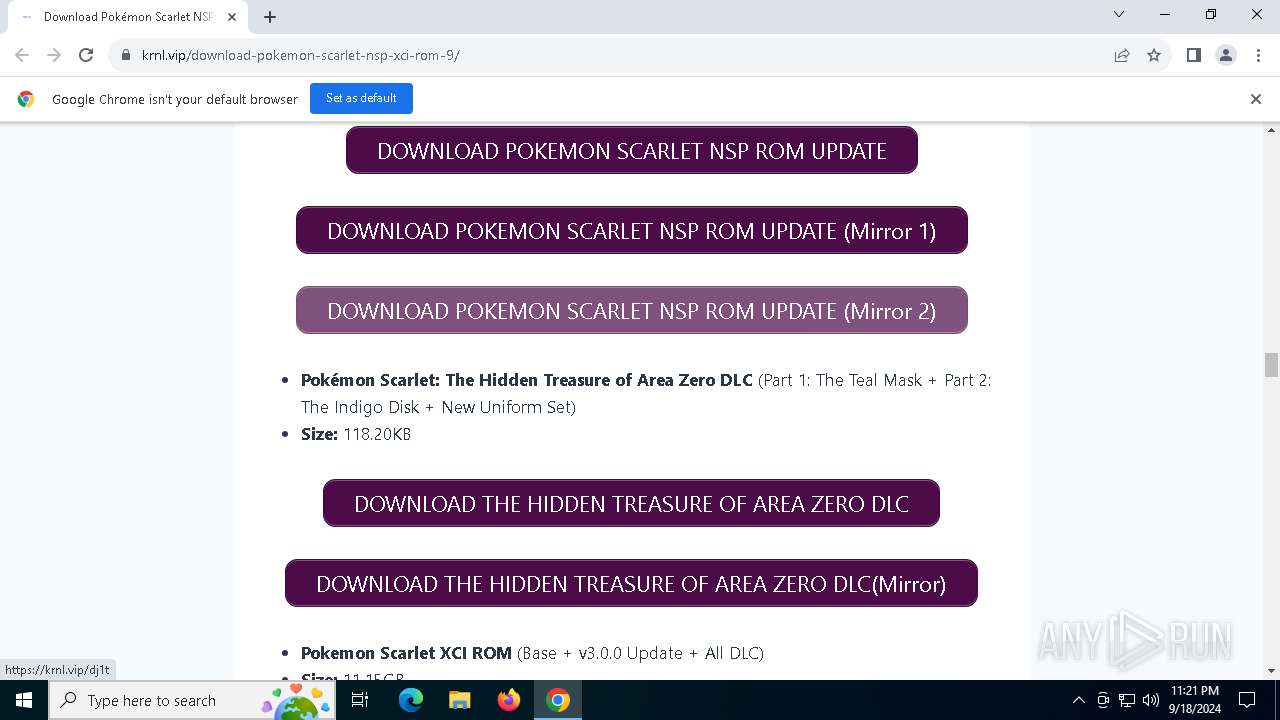Open the Chrome profile menu
The width and height of the screenshot is (1280, 720).
click(1226, 55)
